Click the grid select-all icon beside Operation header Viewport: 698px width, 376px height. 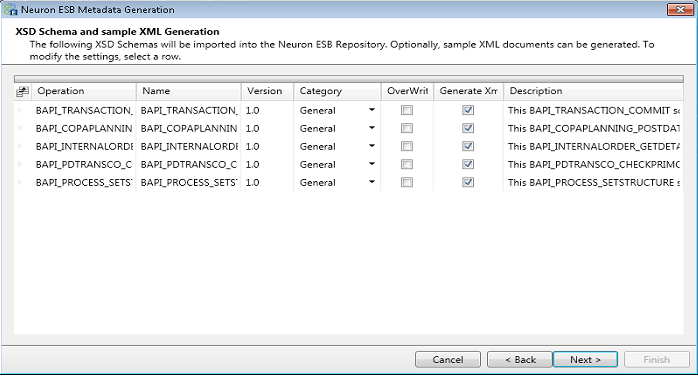tap(22, 92)
